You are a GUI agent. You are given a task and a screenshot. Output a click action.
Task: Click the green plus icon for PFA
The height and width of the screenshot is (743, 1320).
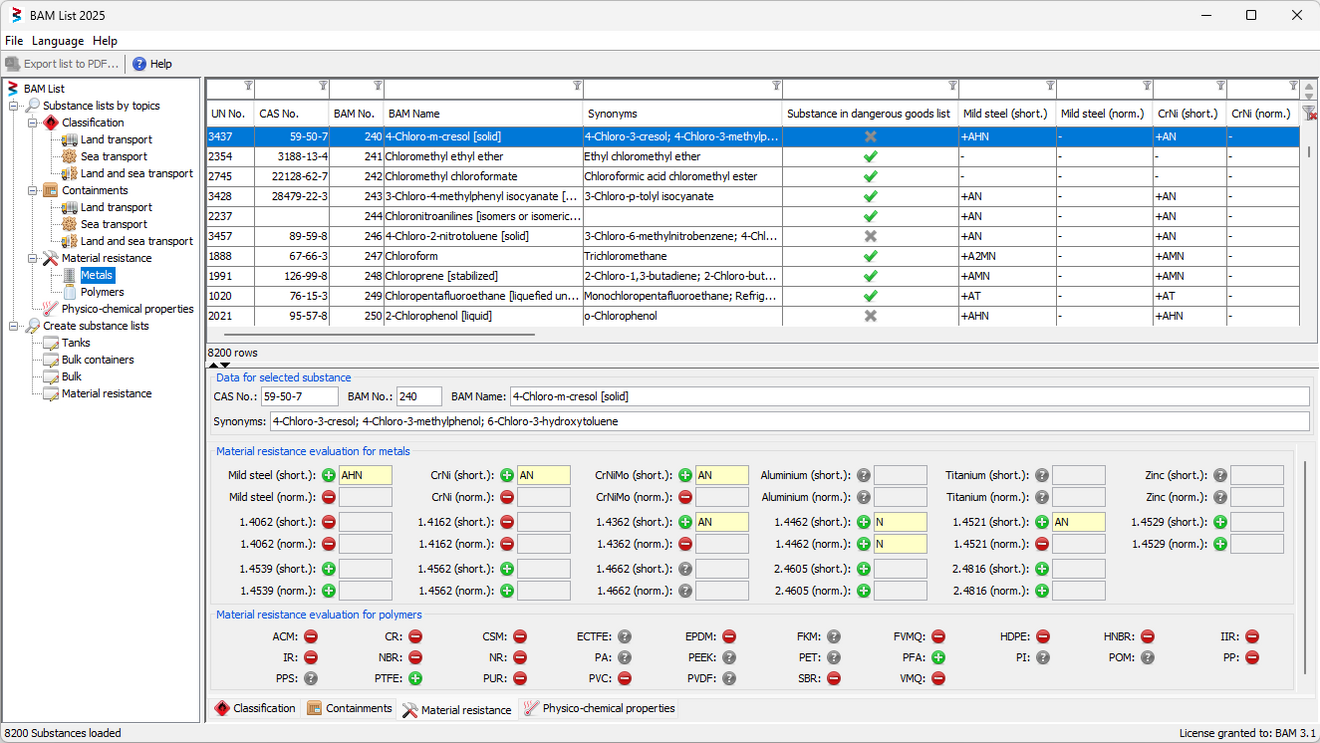(x=938, y=658)
